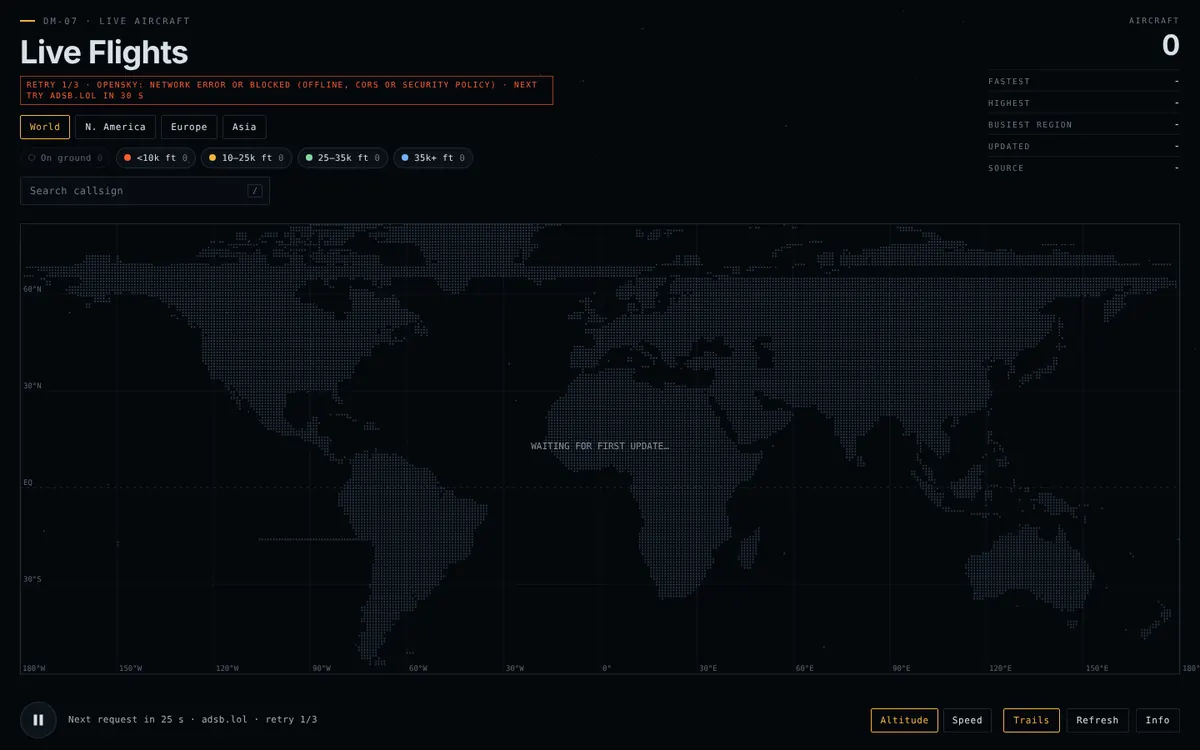Set color mode to Speed

pyautogui.click(x=967, y=720)
